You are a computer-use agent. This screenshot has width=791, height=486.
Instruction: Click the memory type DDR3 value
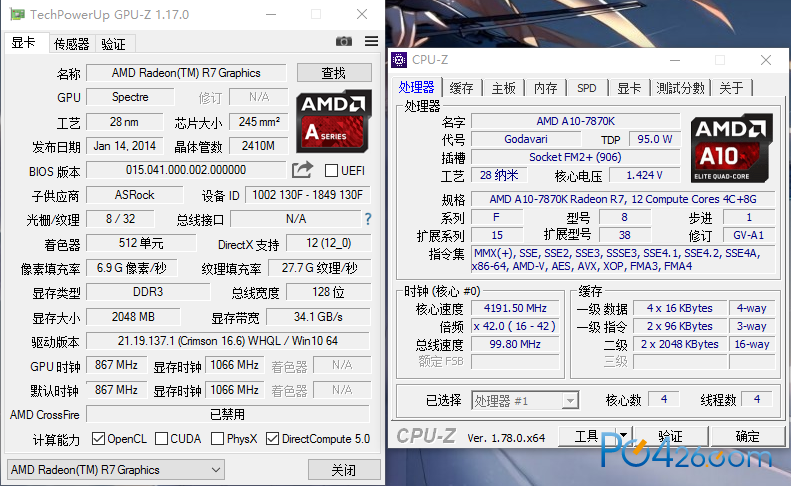148,292
